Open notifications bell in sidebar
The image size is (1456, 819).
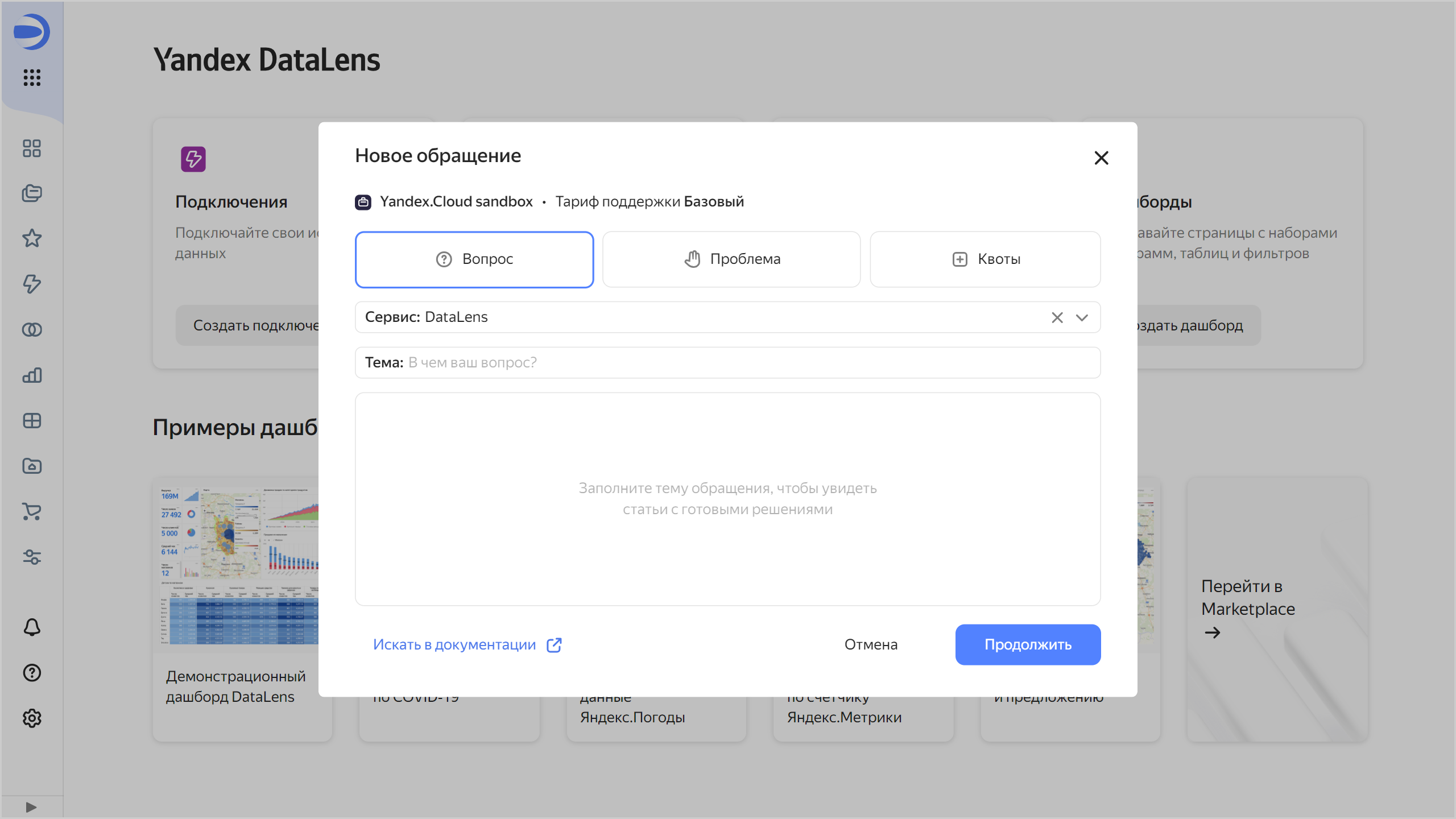click(x=32, y=627)
